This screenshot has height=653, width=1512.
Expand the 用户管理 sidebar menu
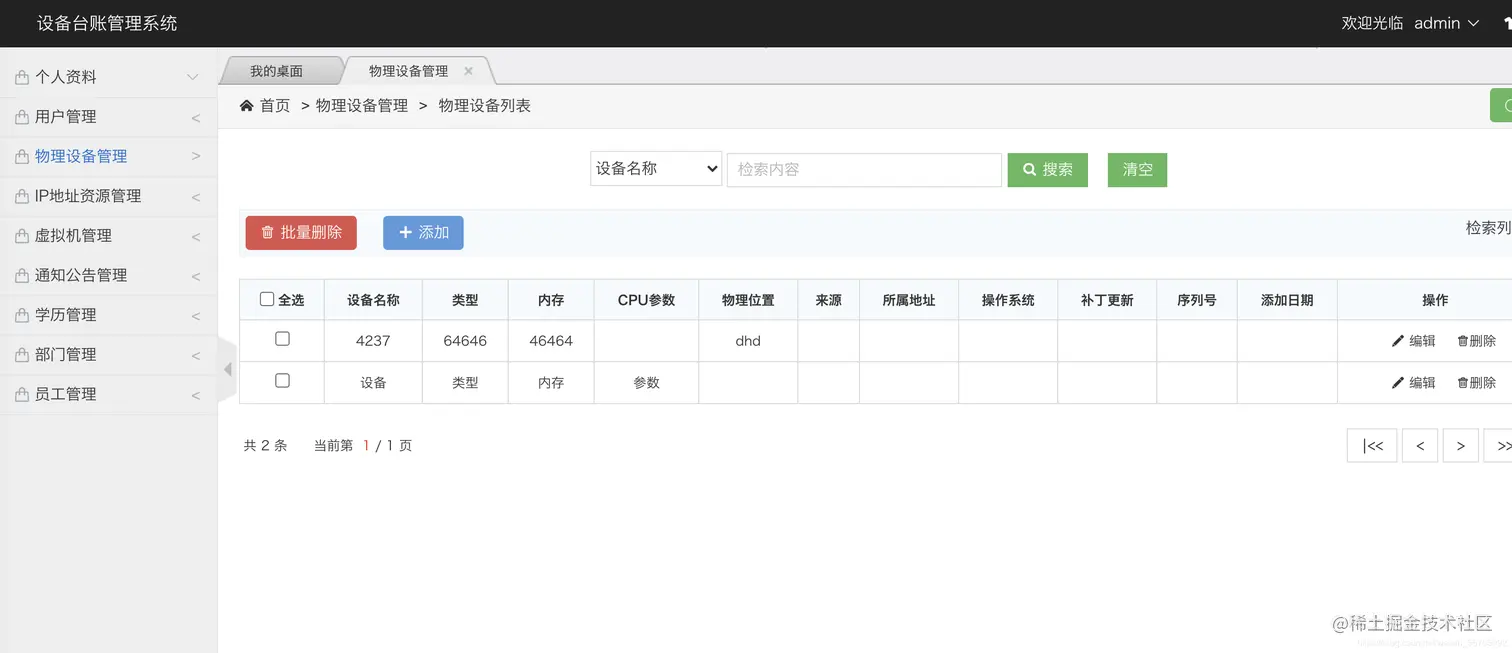coord(108,116)
